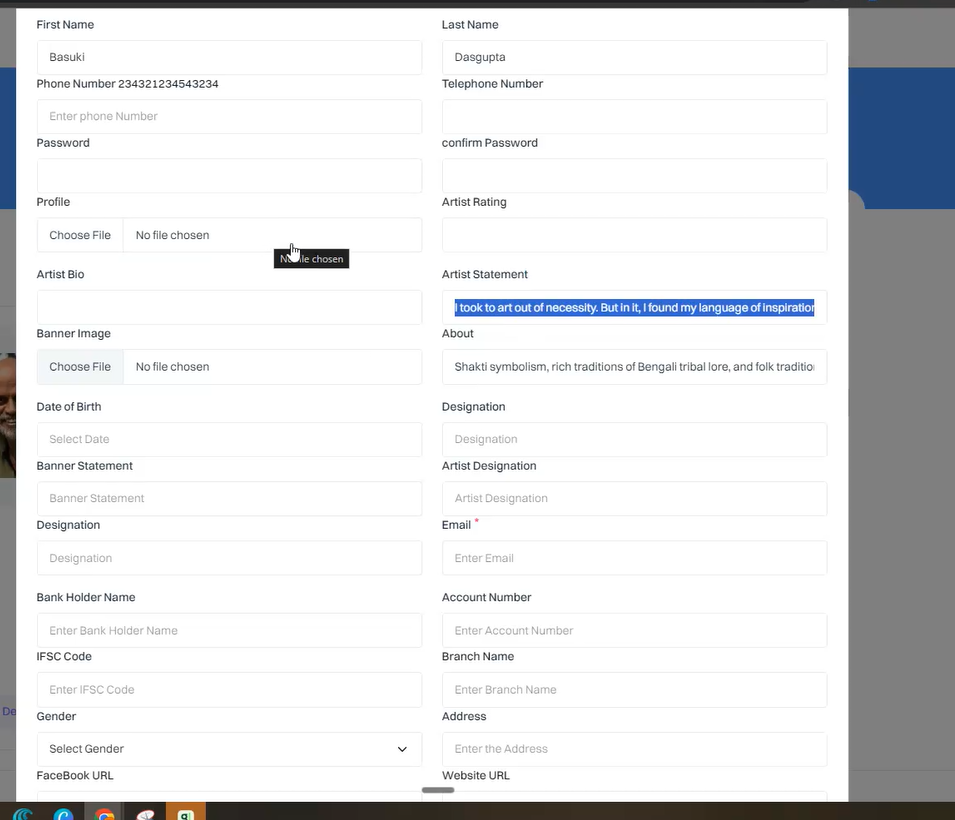Click the highlighted Artist Statement text field
Viewport: 955px width, 820px height.
634,308
